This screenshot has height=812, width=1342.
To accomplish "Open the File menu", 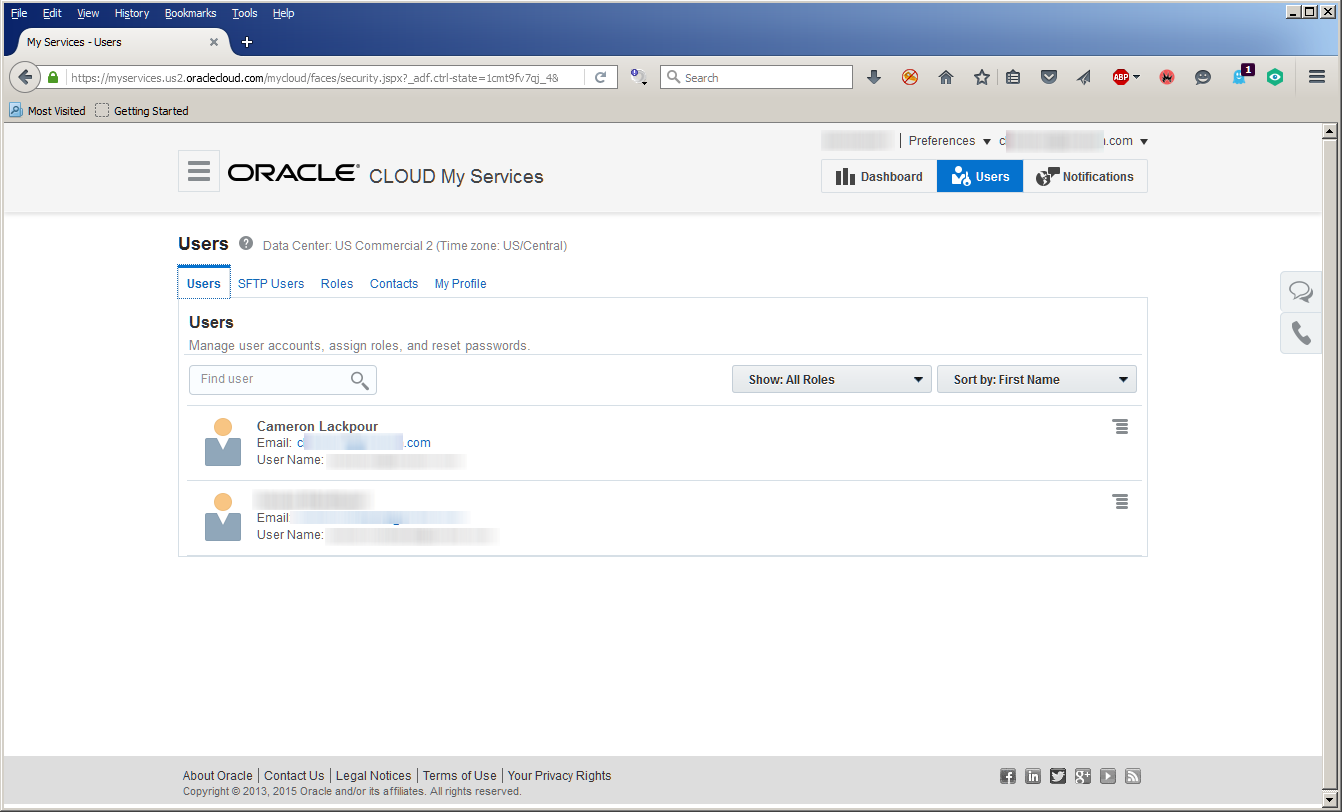I will coord(19,13).
